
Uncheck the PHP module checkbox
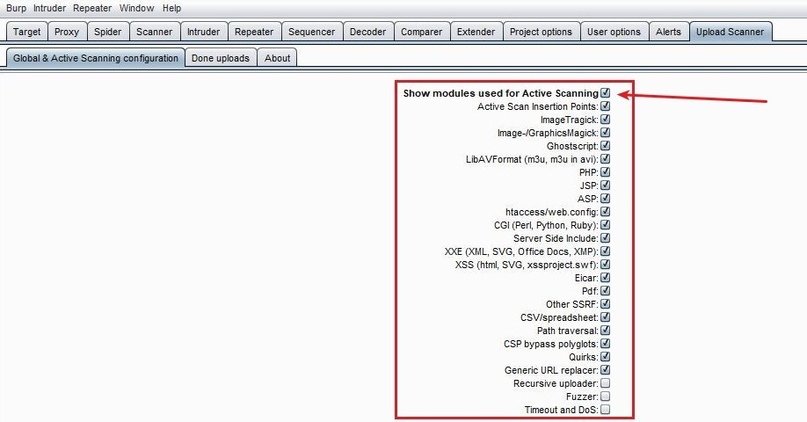pos(606,172)
